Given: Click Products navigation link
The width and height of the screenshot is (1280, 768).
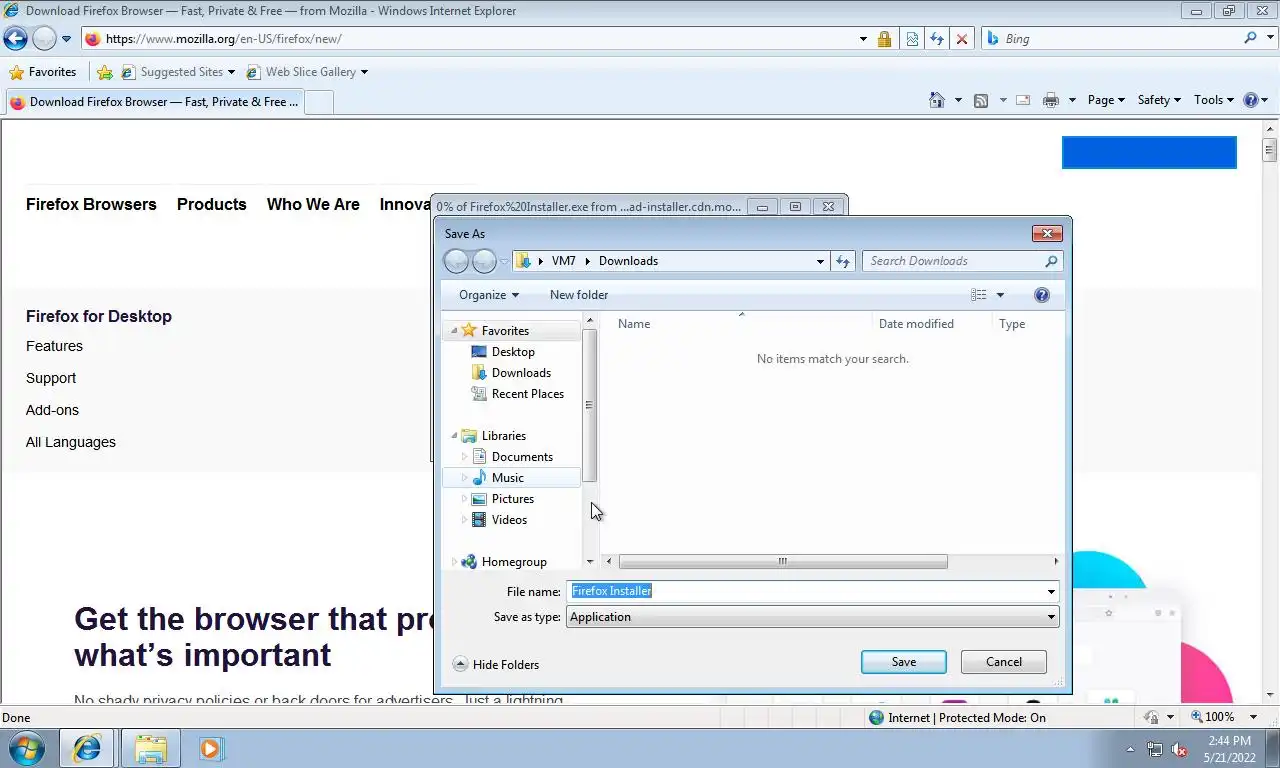Looking at the screenshot, I should (x=211, y=204).
